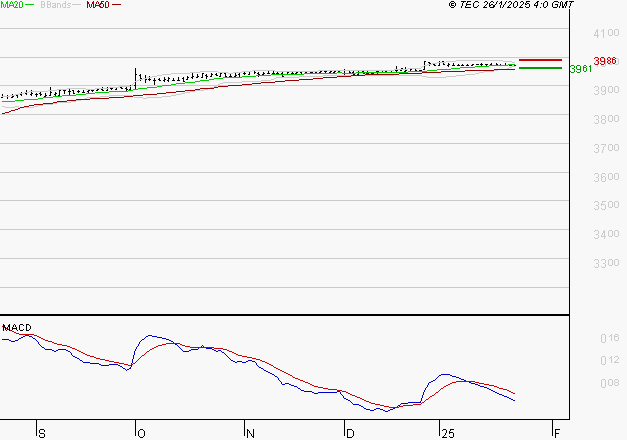Select the S month marker on time axis
This screenshot has height=440, width=627.
(x=41, y=433)
